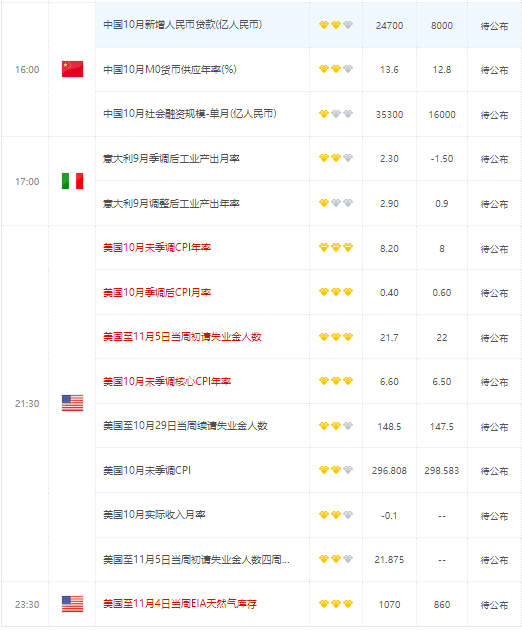Click previous value 1070
Viewport: 522px width, 631px height.
389,604
